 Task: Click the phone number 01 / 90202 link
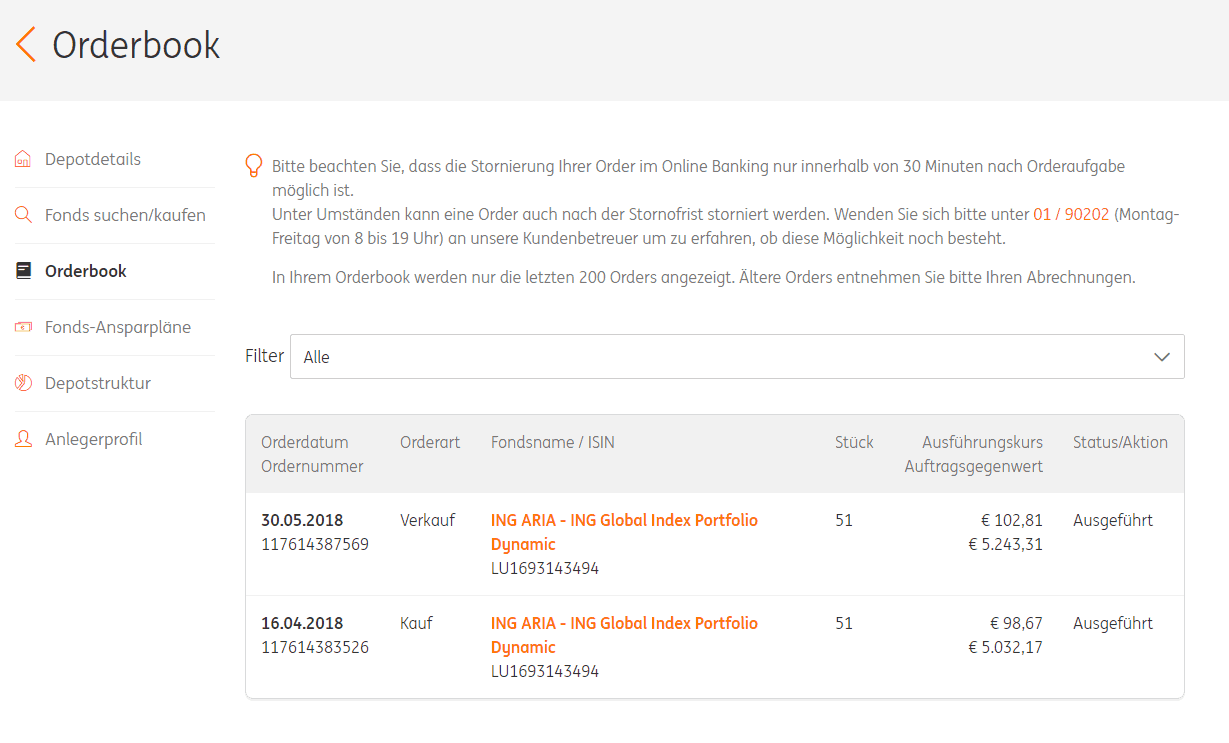click(1071, 214)
